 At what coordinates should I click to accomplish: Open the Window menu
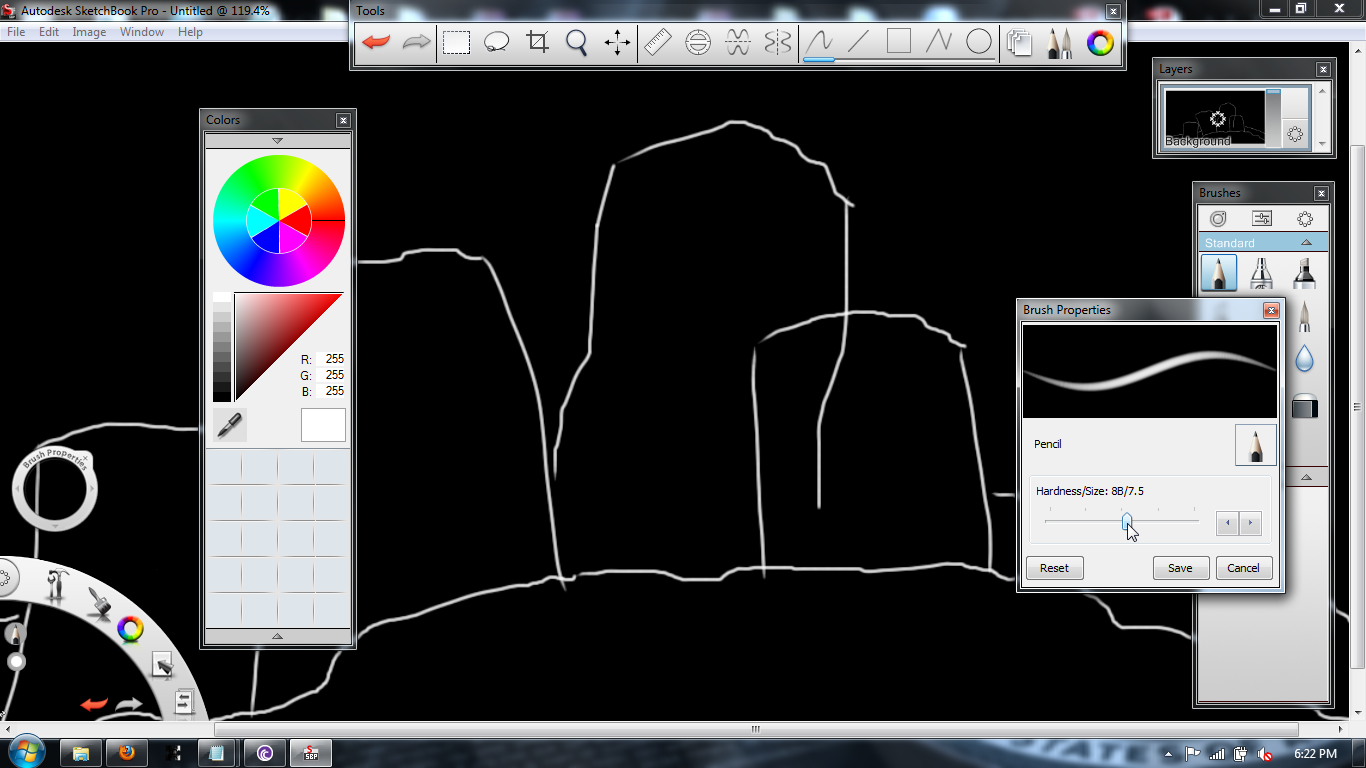coord(142,32)
